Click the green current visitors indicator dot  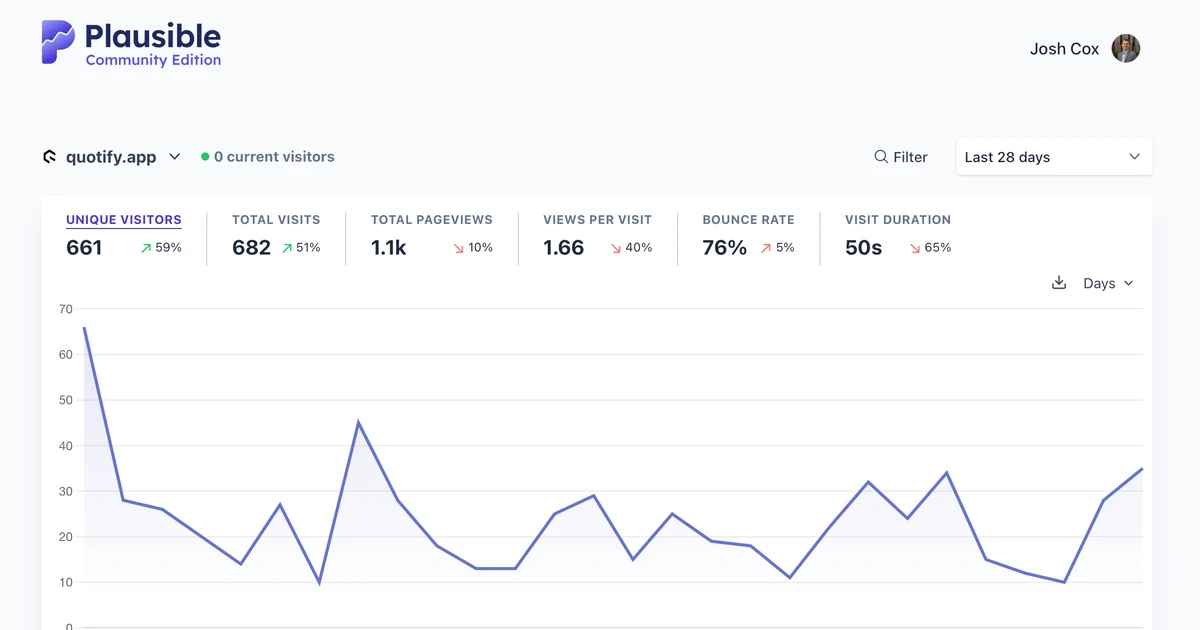tap(205, 157)
